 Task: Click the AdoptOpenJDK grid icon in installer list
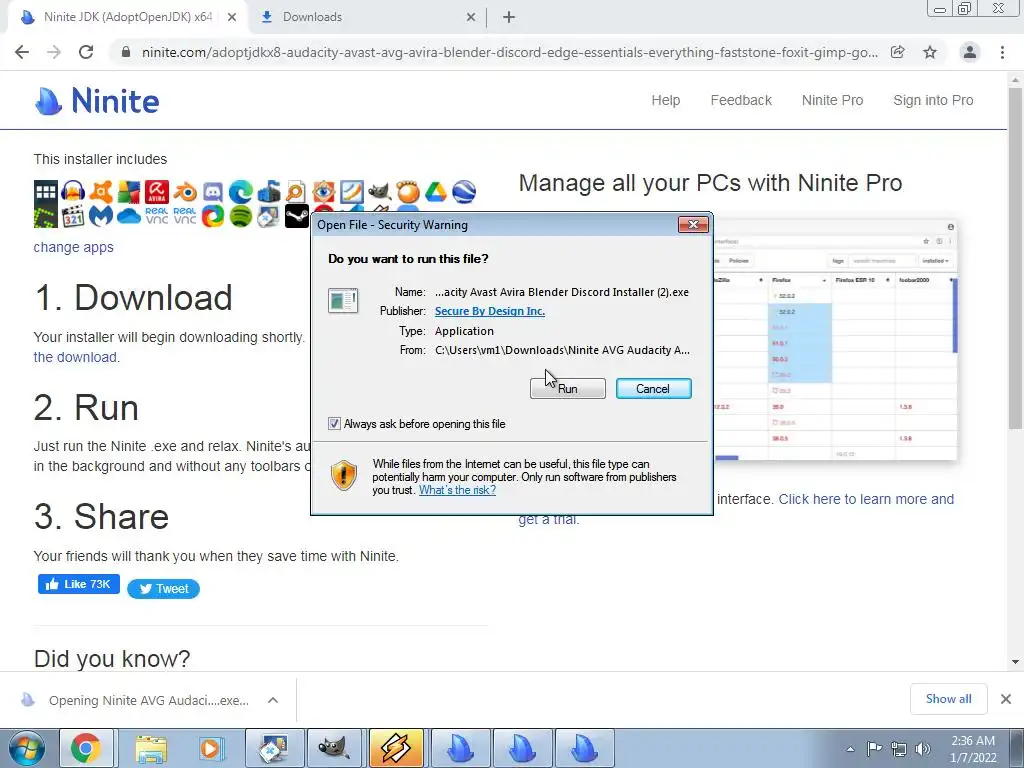click(46, 192)
